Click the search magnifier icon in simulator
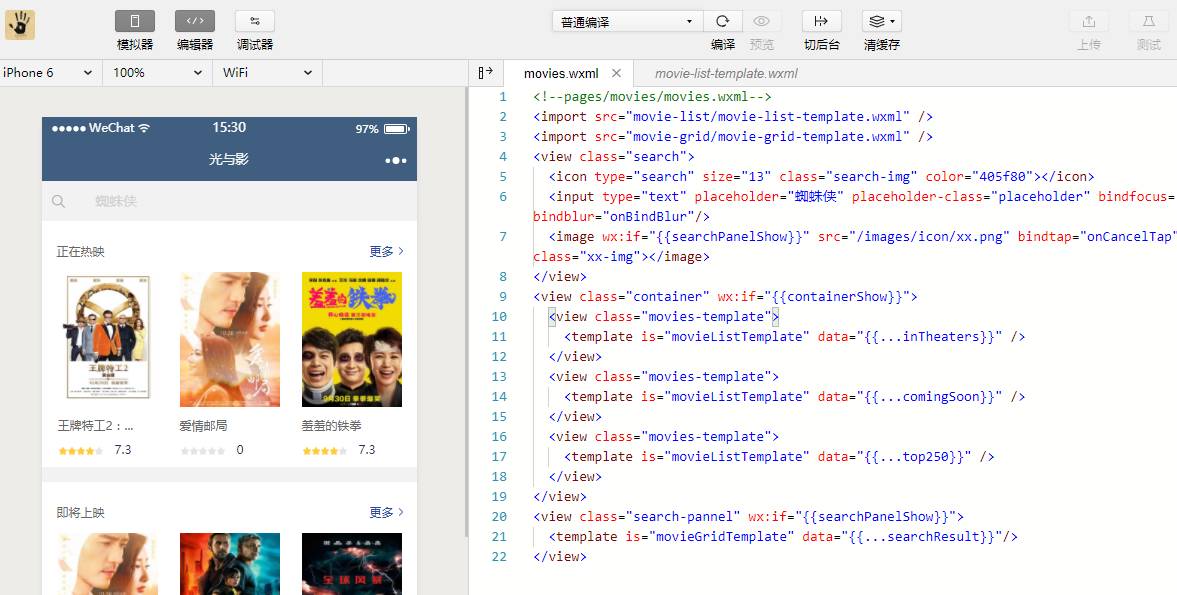The height and width of the screenshot is (595, 1177). [x=59, y=201]
